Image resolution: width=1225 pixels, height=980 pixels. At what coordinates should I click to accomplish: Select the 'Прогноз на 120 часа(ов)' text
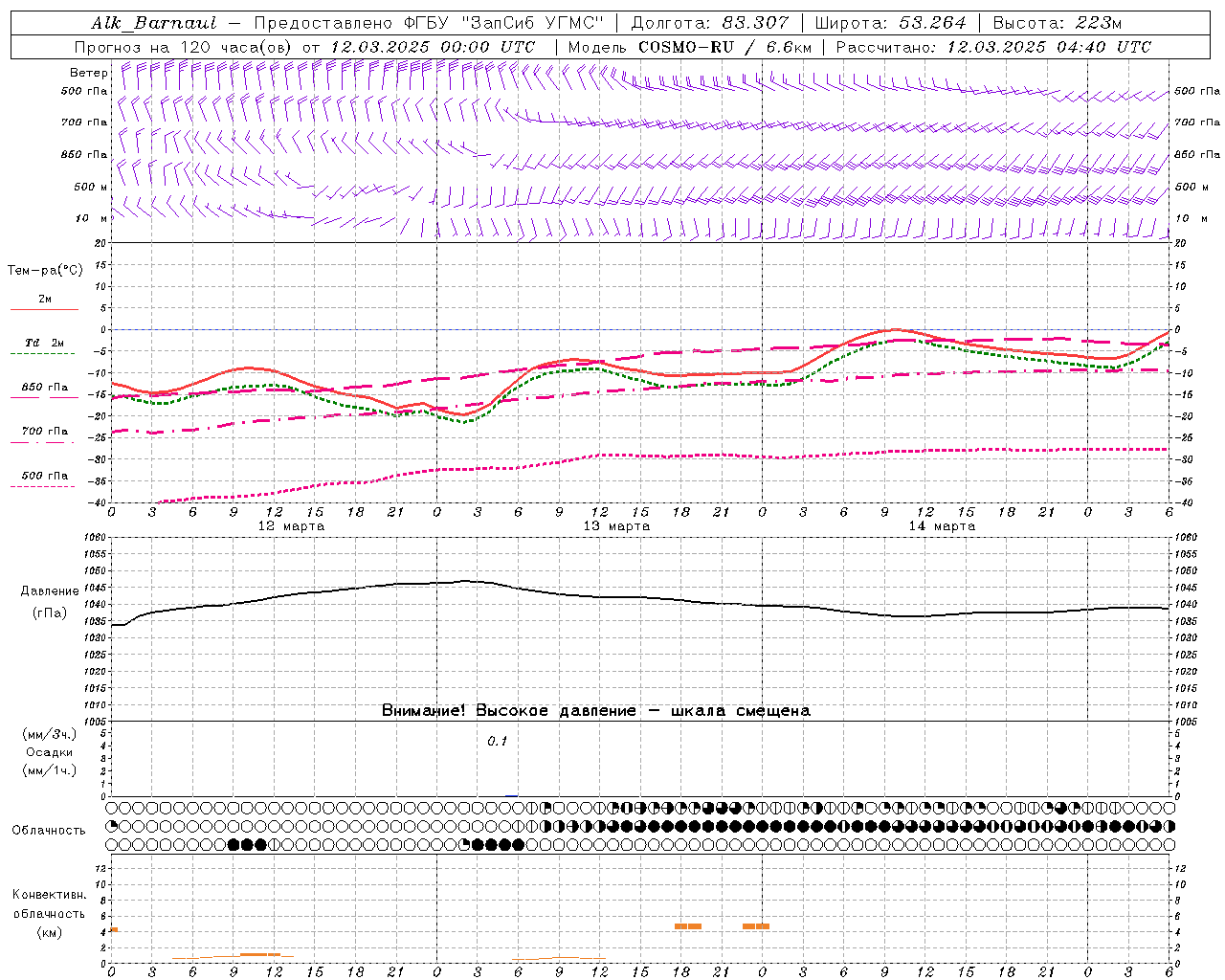(x=185, y=47)
